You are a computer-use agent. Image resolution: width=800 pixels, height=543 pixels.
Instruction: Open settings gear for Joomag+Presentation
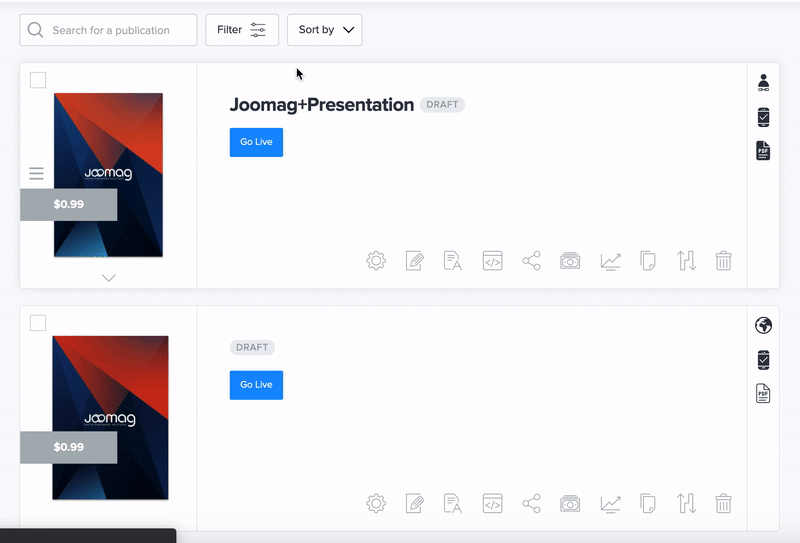pyautogui.click(x=376, y=261)
